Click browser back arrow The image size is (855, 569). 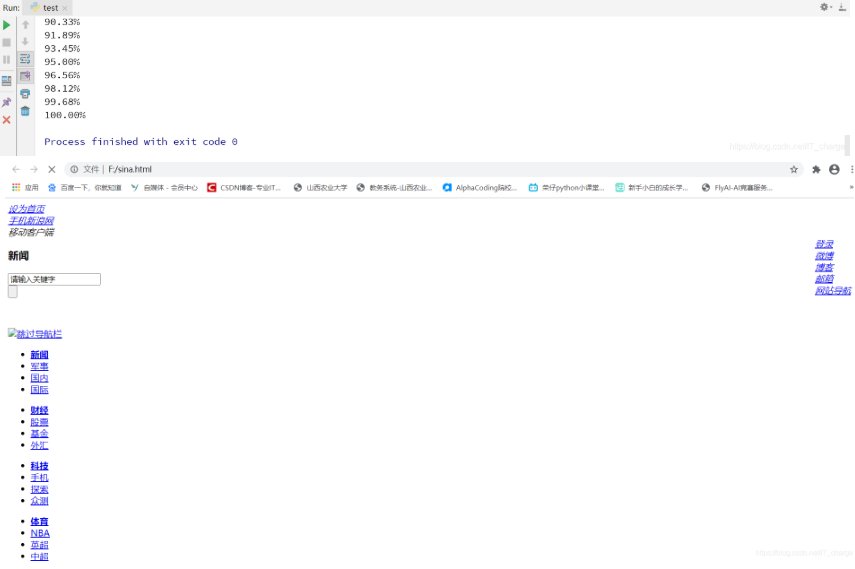(16, 170)
